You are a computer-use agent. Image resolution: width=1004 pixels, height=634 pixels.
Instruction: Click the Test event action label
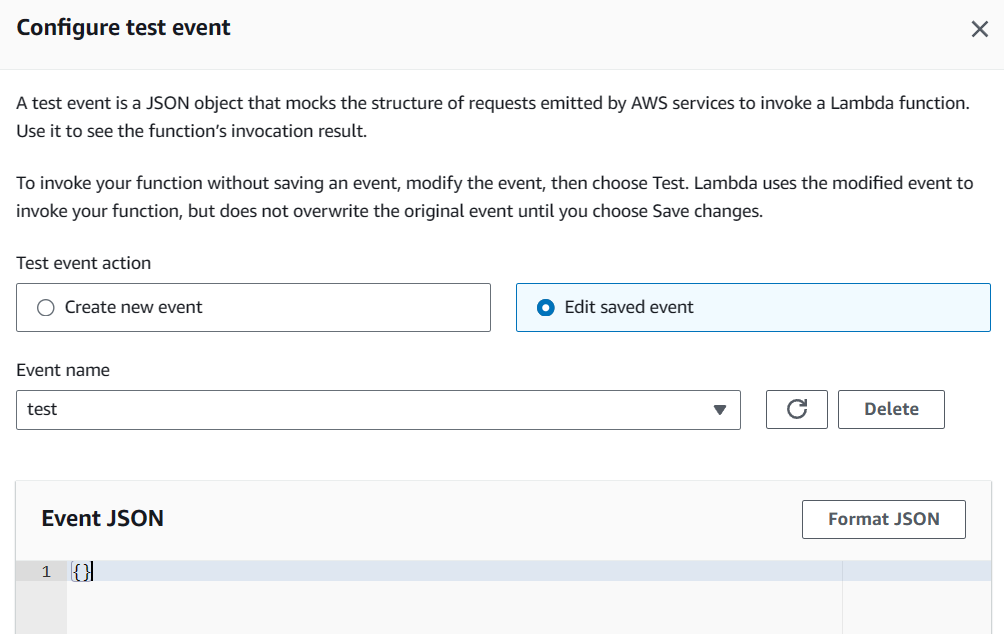pos(84,263)
